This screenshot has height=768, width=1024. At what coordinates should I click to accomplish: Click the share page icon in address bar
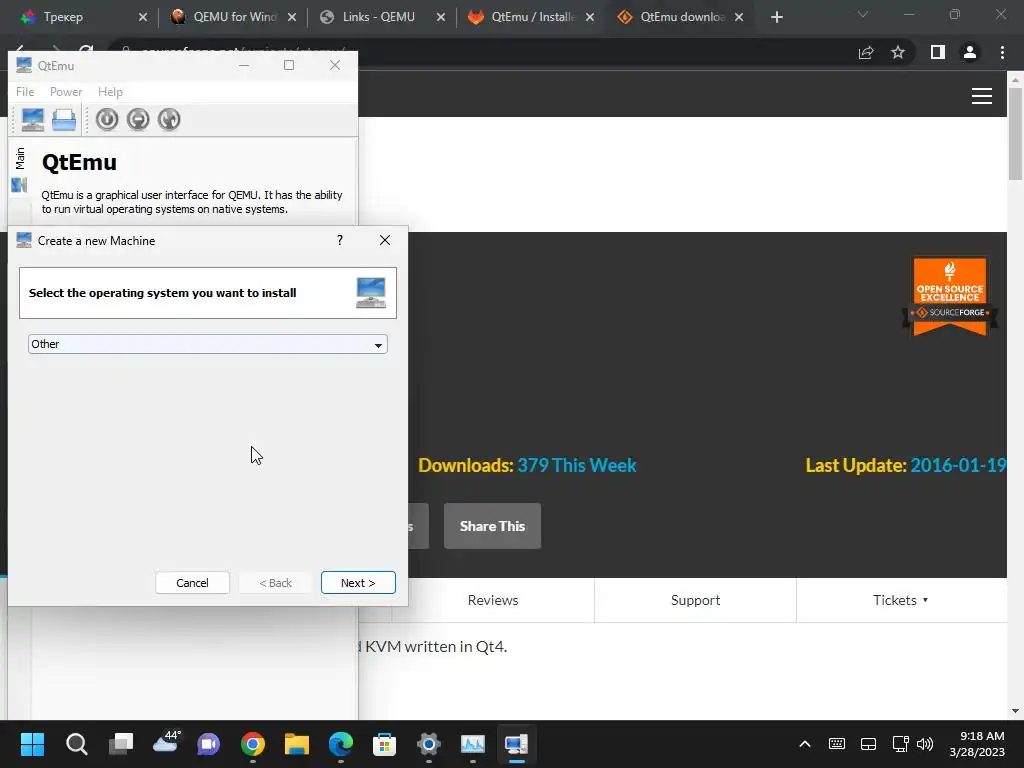[866, 52]
